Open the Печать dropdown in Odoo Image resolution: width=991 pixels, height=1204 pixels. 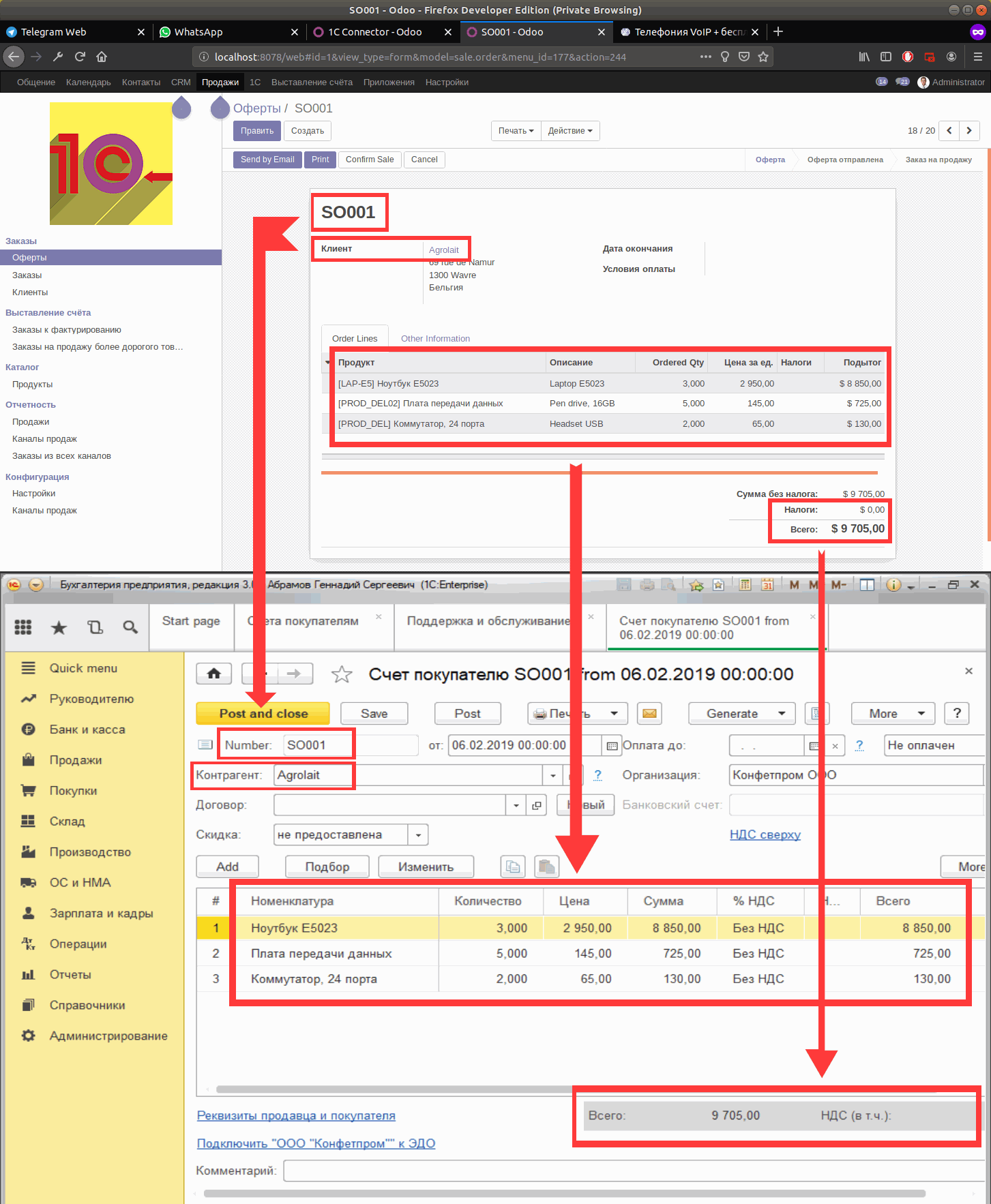[516, 131]
